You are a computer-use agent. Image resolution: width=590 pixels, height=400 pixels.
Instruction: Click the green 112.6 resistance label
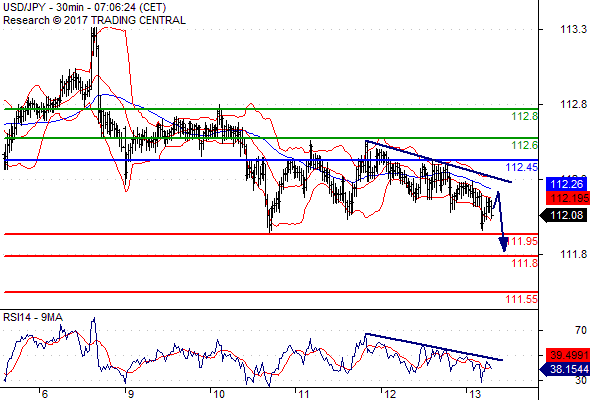click(x=525, y=145)
